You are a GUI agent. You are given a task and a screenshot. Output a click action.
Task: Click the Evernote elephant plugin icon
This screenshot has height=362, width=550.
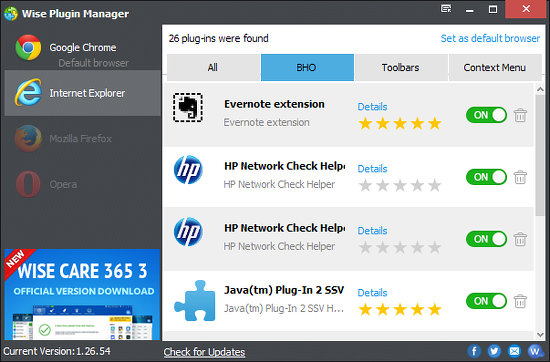(188, 108)
